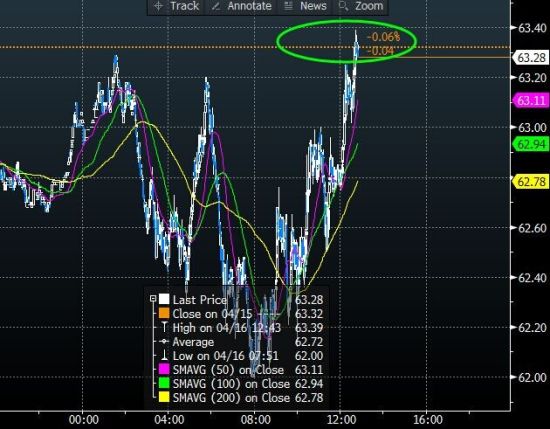The image size is (550, 429).
Task: Click the Low on 04/16 marker icon
Action: click(164, 356)
